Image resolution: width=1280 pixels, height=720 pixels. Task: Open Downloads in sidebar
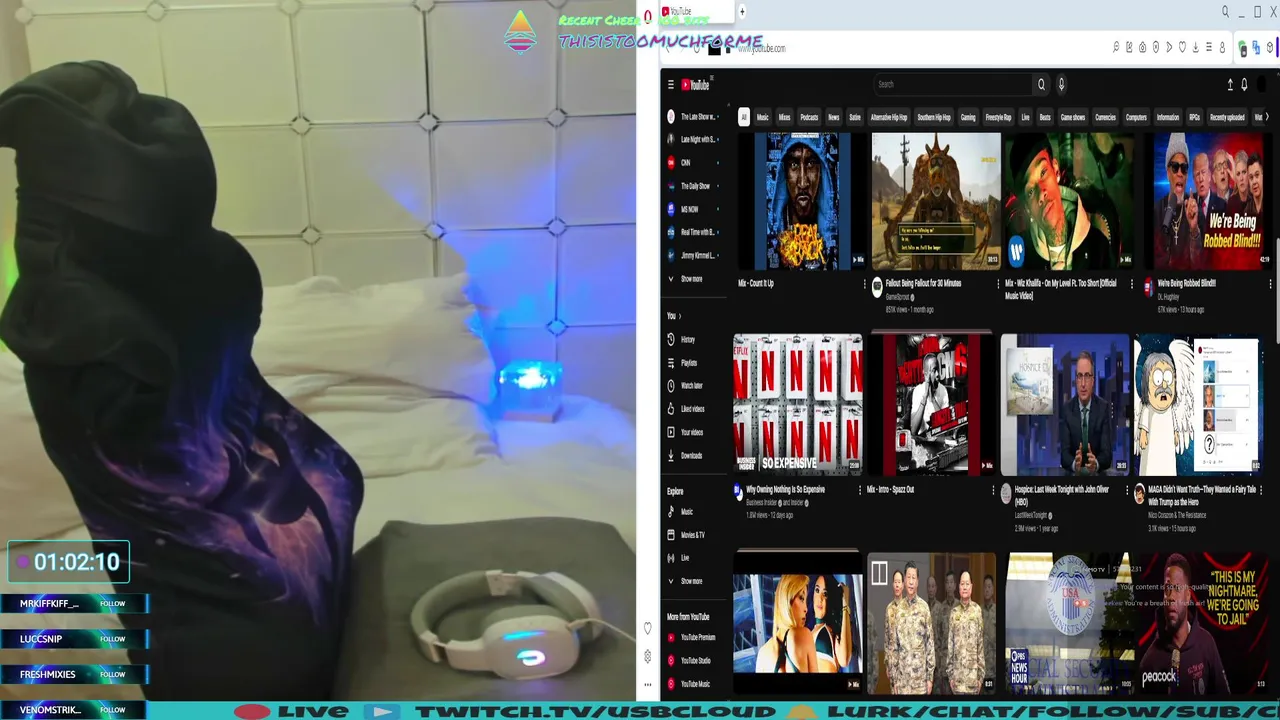coord(691,456)
